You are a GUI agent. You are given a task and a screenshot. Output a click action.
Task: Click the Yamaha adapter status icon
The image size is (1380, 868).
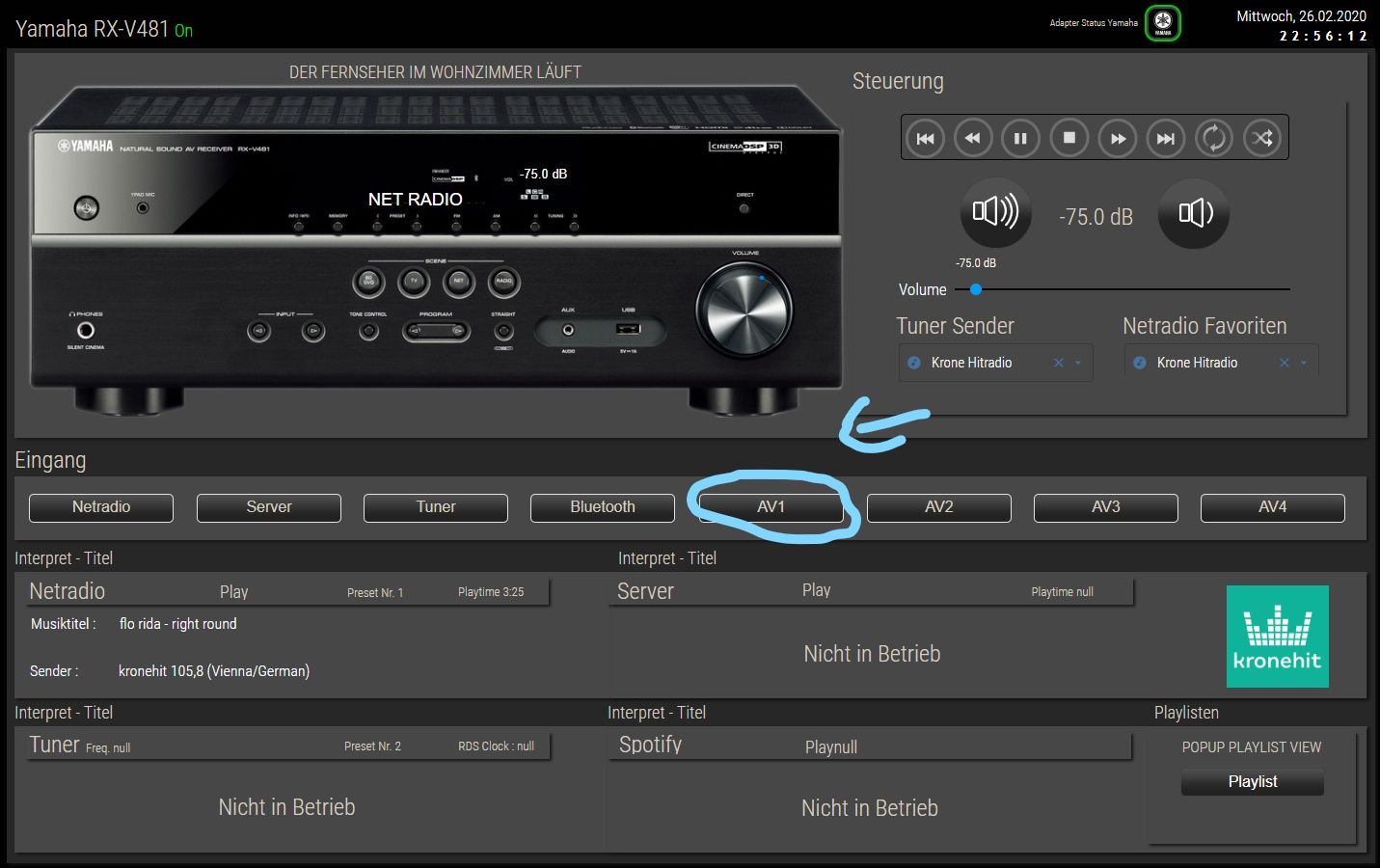tap(1163, 23)
